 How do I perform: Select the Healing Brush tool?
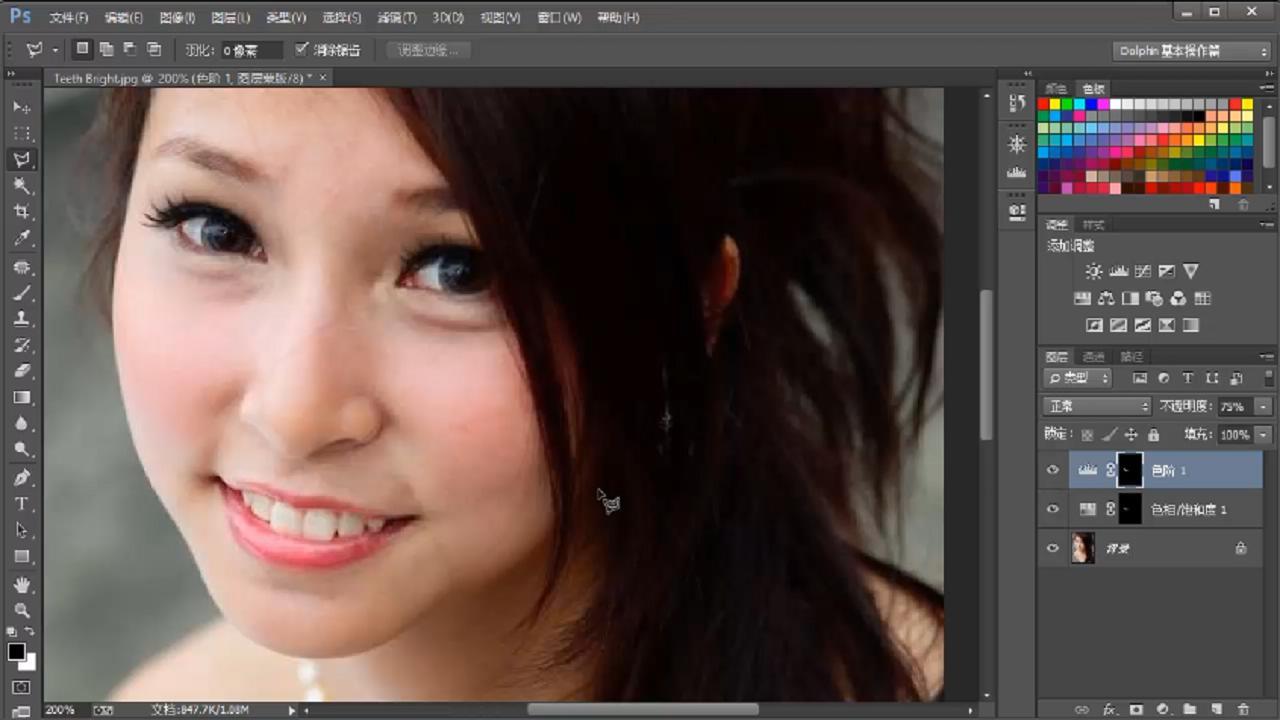pos(22,268)
